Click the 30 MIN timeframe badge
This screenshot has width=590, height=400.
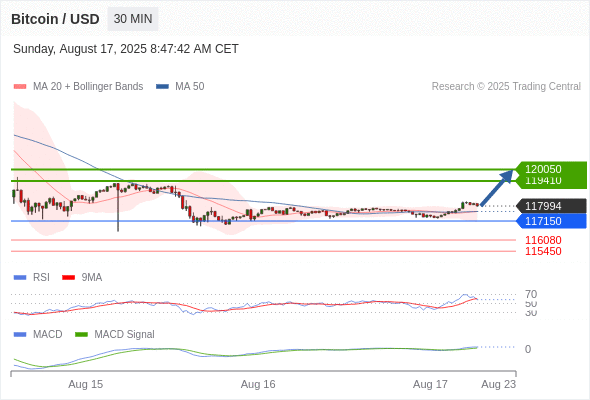(x=133, y=19)
